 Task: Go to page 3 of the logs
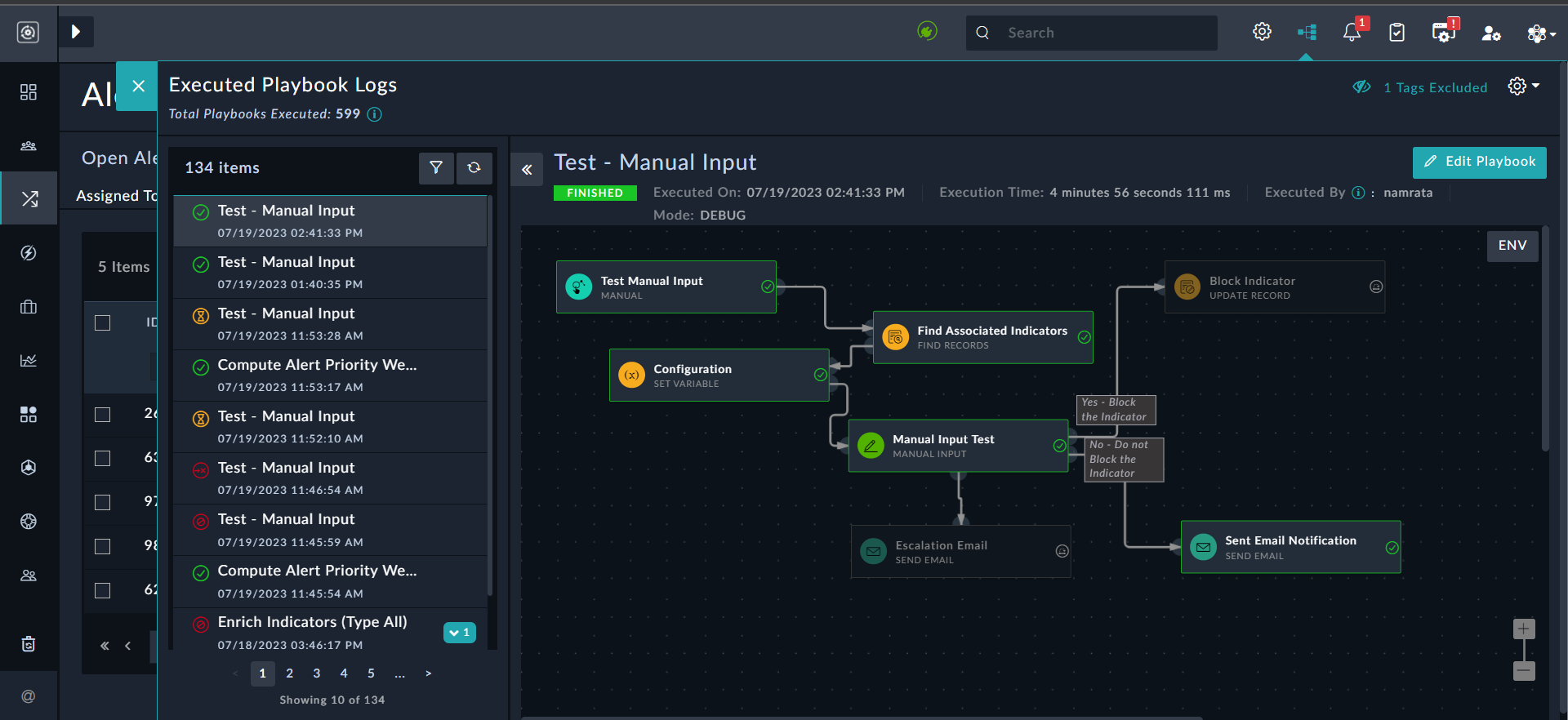click(x=317, y=673)
